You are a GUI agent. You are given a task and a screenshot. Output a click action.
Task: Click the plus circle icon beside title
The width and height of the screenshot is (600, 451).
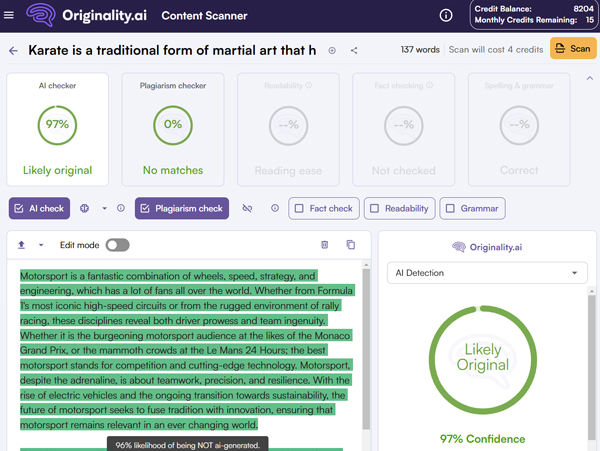click(332, 50)
